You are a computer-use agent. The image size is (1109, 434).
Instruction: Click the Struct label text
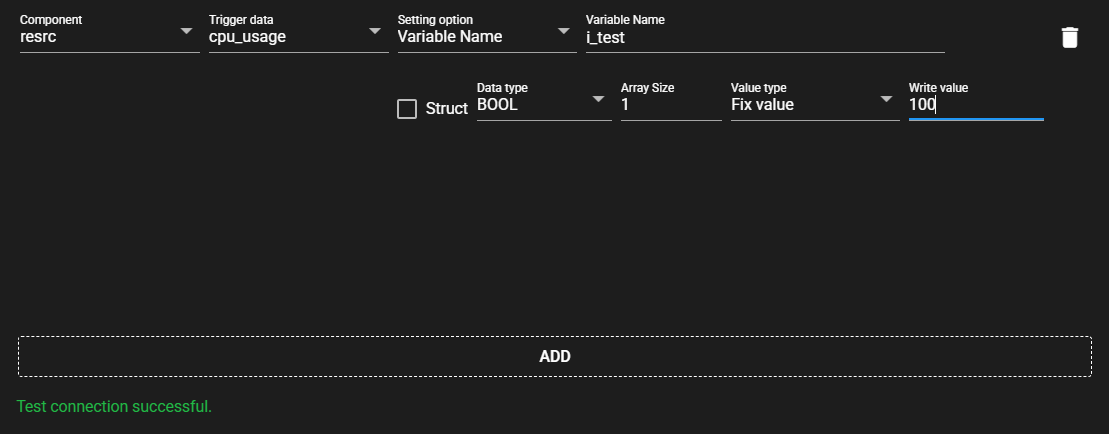point(446,109)
